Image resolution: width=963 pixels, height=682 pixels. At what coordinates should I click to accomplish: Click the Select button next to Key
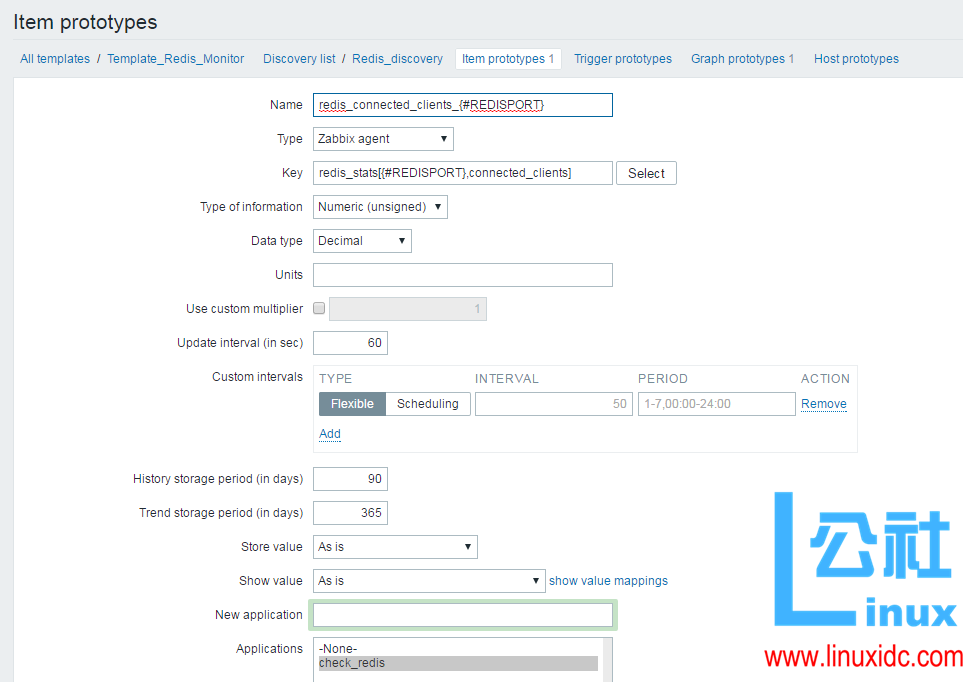(646, 173)
